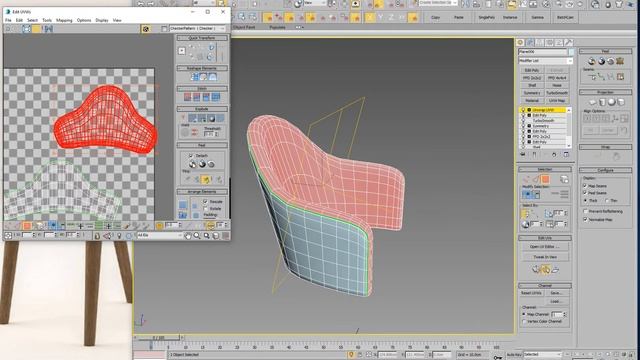Select TurboSmooth in modifier stack

(544, 121)
